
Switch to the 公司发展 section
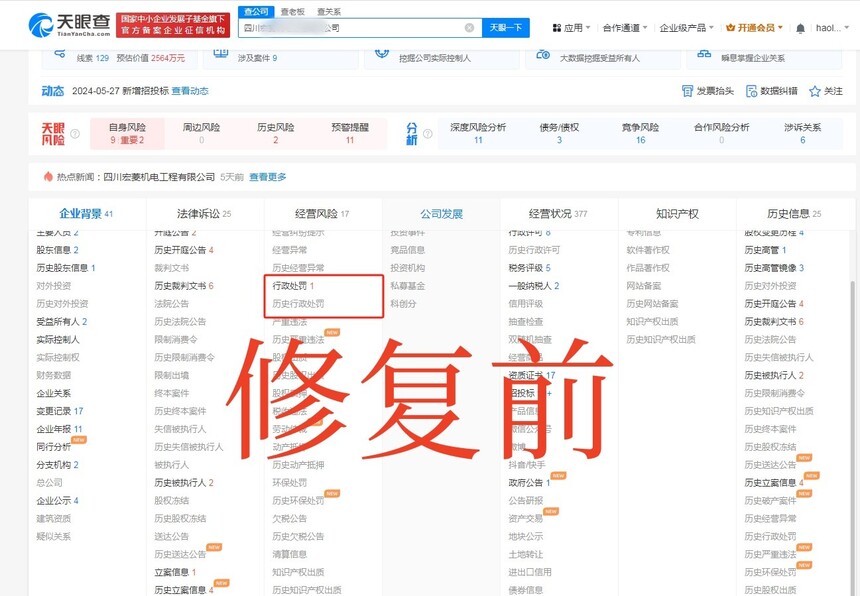pos(441,214)
